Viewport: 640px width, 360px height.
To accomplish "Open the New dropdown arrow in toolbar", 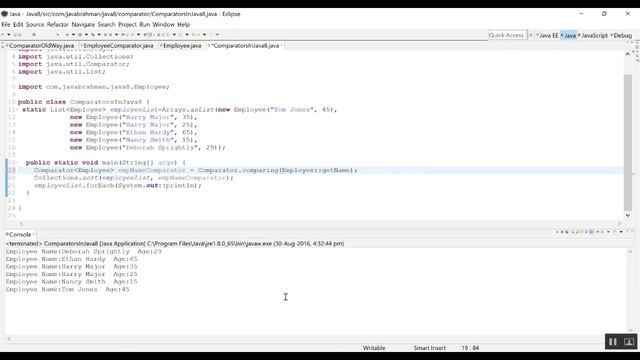I will [9, 35].
